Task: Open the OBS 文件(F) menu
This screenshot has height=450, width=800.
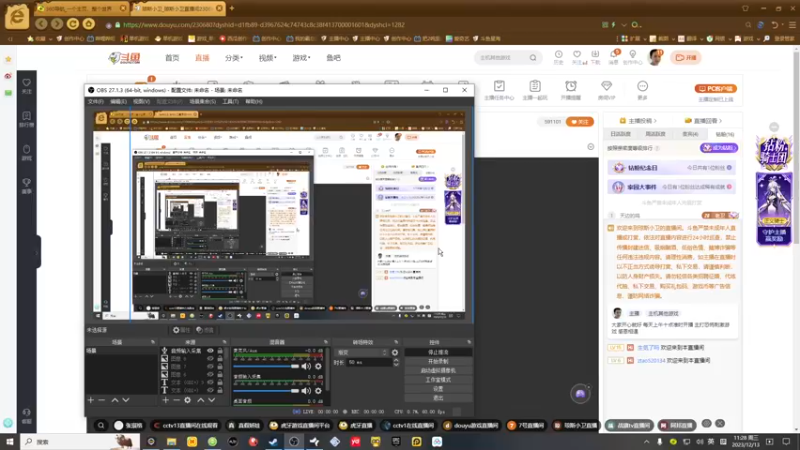Action: [x=95, y=102]
